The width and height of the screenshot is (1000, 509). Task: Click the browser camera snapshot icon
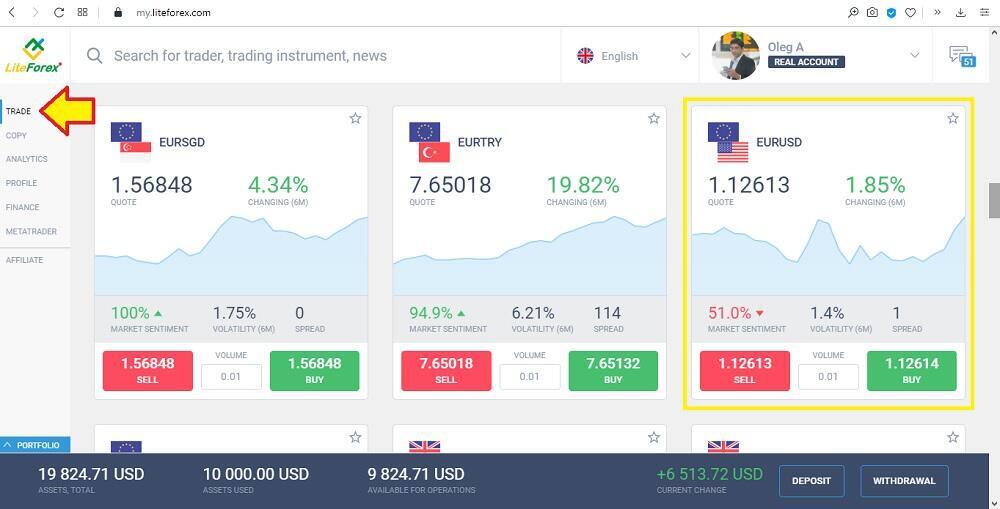click(x=872, y=12)
